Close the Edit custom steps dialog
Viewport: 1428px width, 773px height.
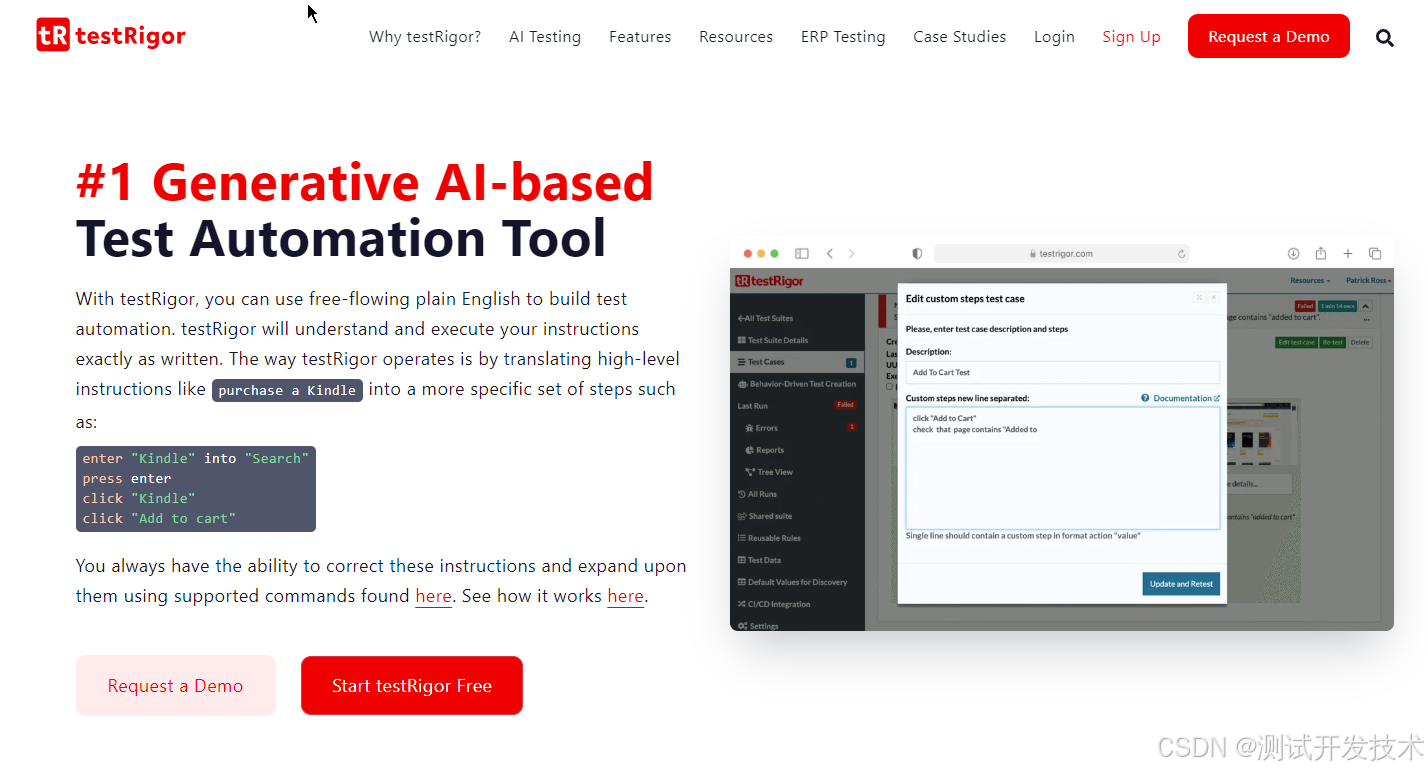point(1213,298)
